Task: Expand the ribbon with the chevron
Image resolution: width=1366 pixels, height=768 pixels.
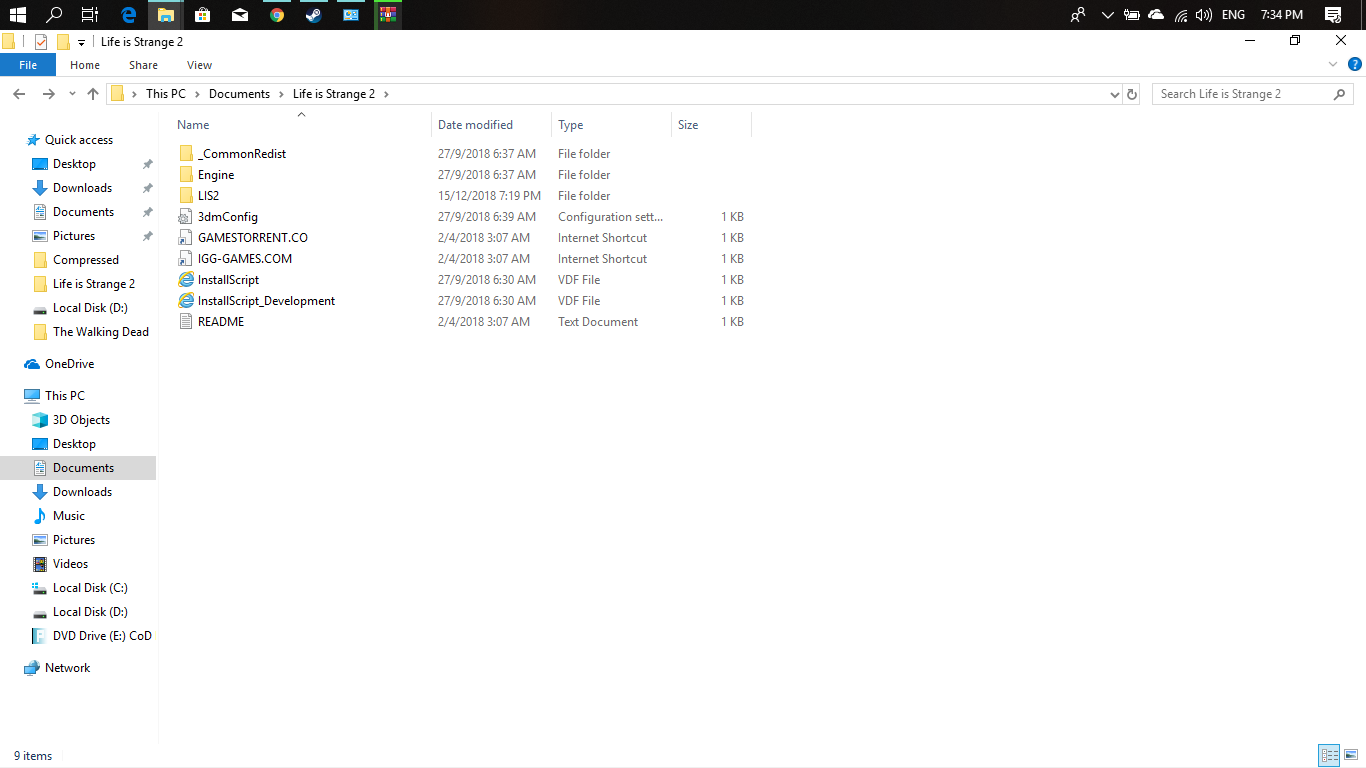Action: coord(1333,64)
